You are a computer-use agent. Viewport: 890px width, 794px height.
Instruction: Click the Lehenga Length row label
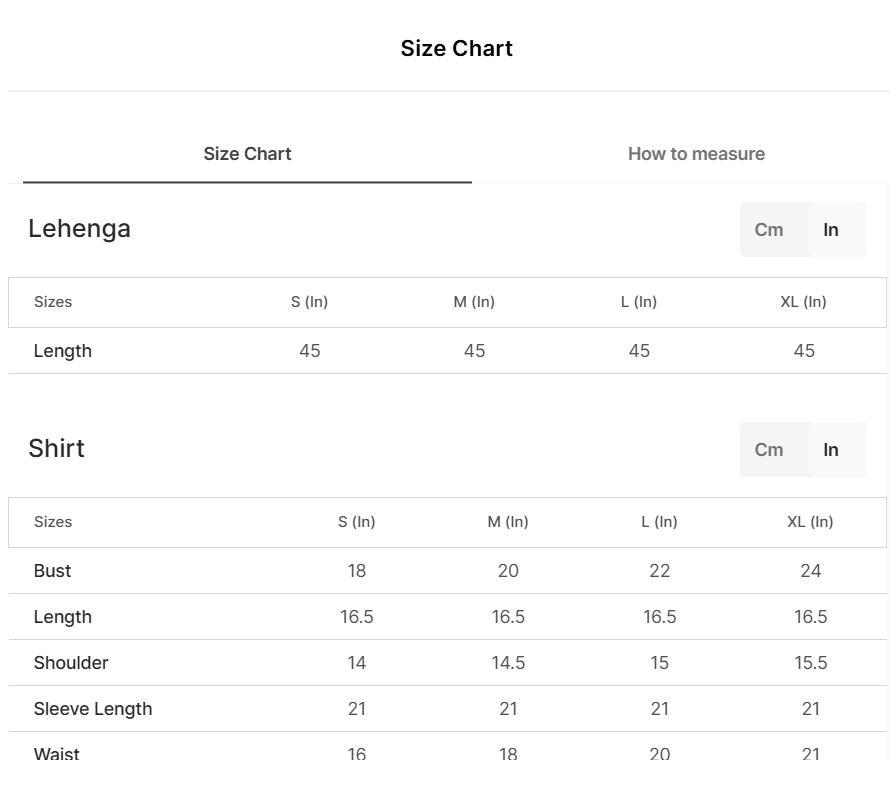coord(62,351)
